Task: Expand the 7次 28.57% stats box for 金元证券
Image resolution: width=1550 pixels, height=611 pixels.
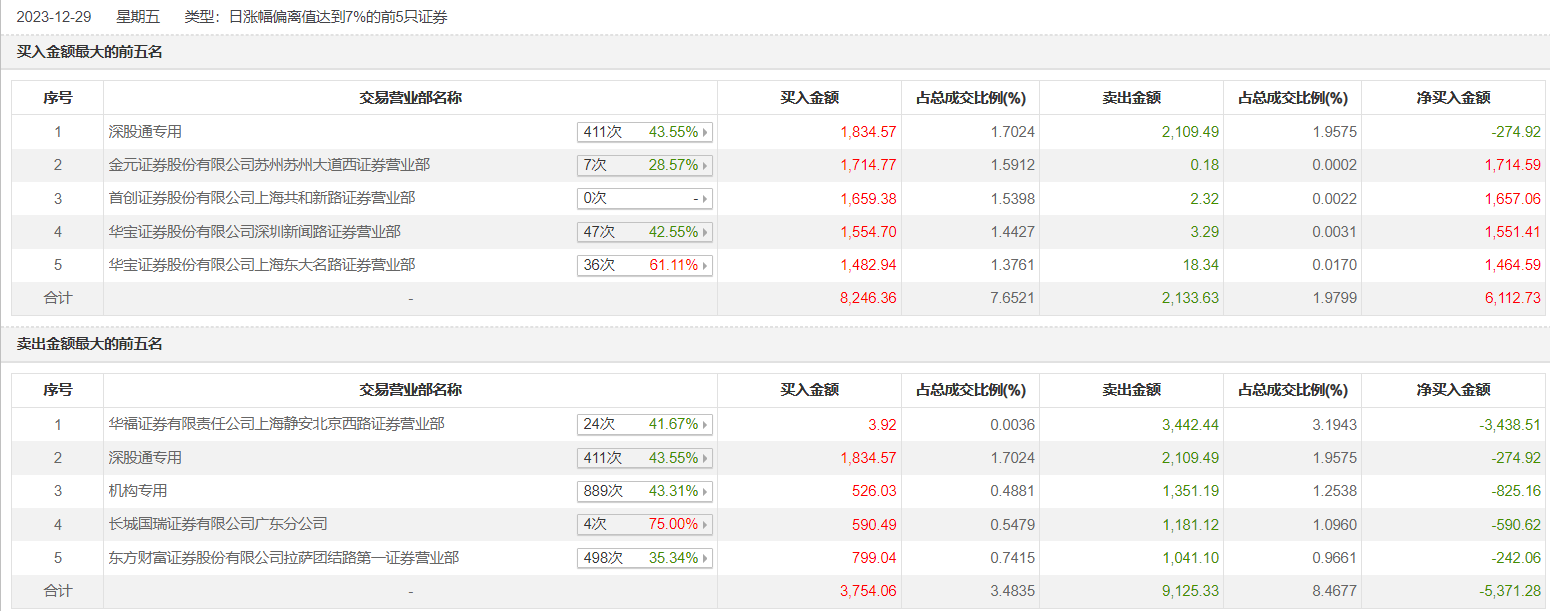Action: (645, 165)
